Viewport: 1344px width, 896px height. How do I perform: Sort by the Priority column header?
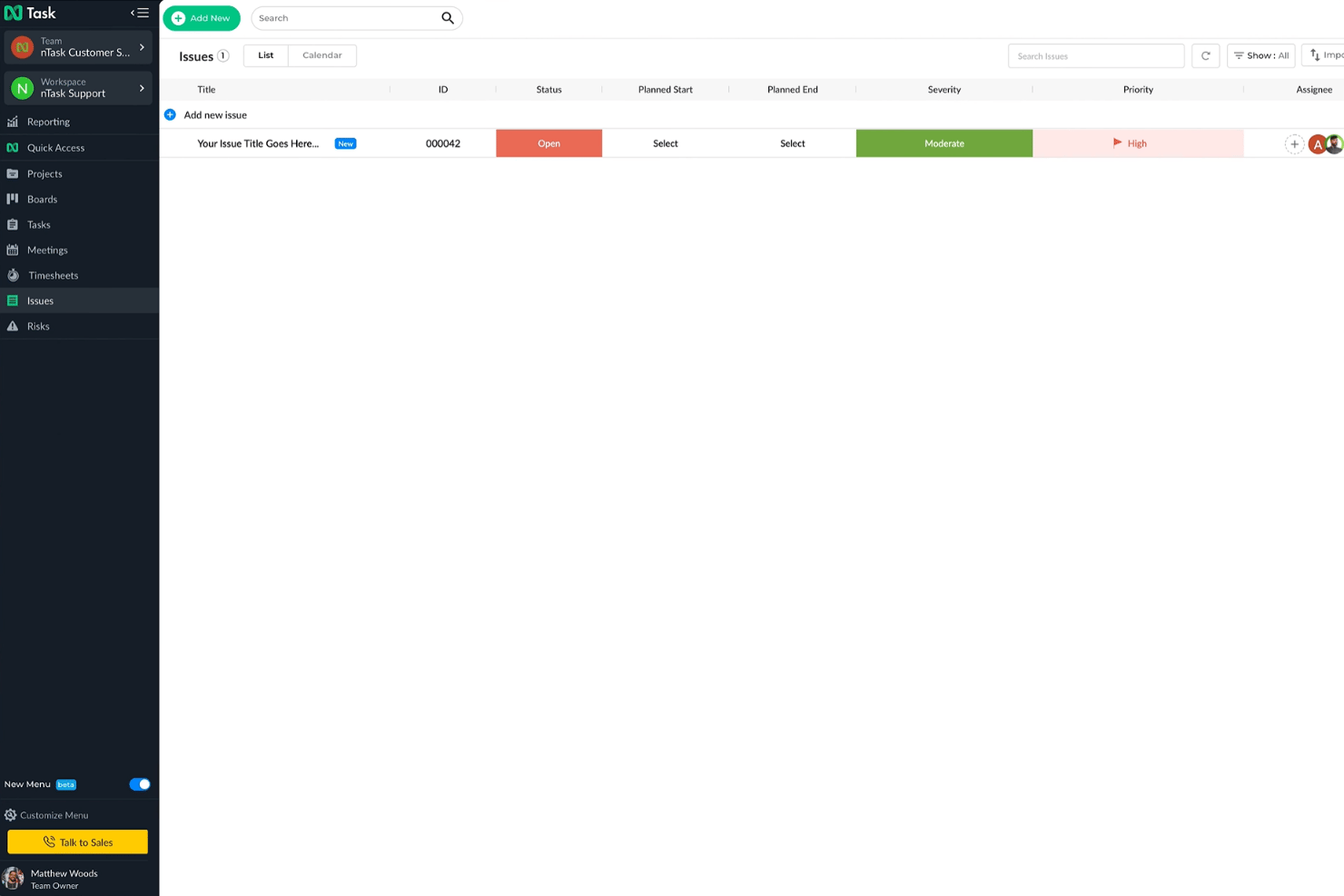[x=1138, y=89]
